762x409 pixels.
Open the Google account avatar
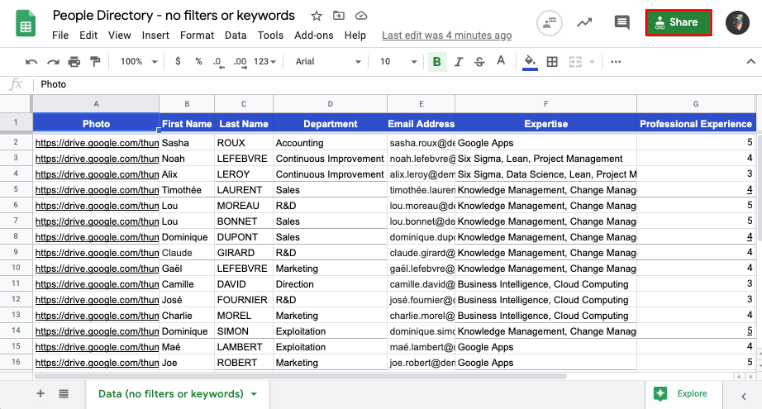point(738,22)
